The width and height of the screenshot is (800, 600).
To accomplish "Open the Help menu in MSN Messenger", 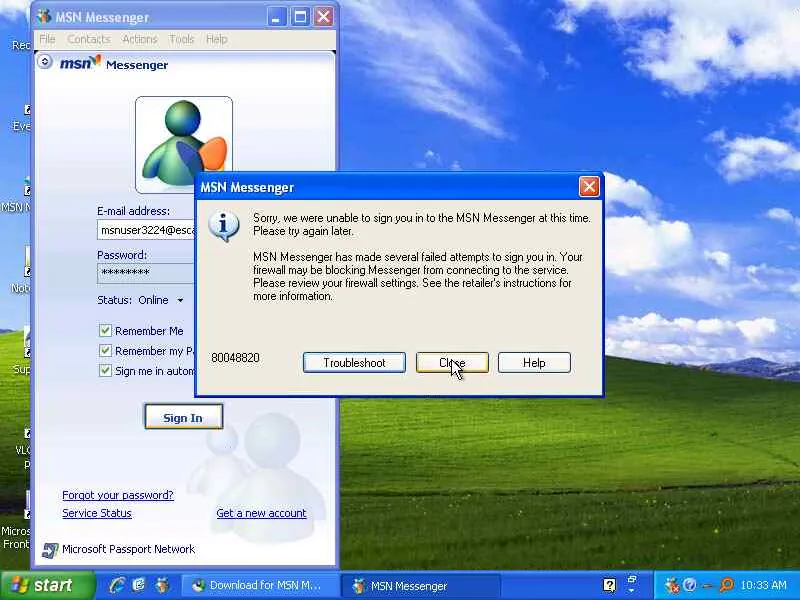I will coord(217,39).
